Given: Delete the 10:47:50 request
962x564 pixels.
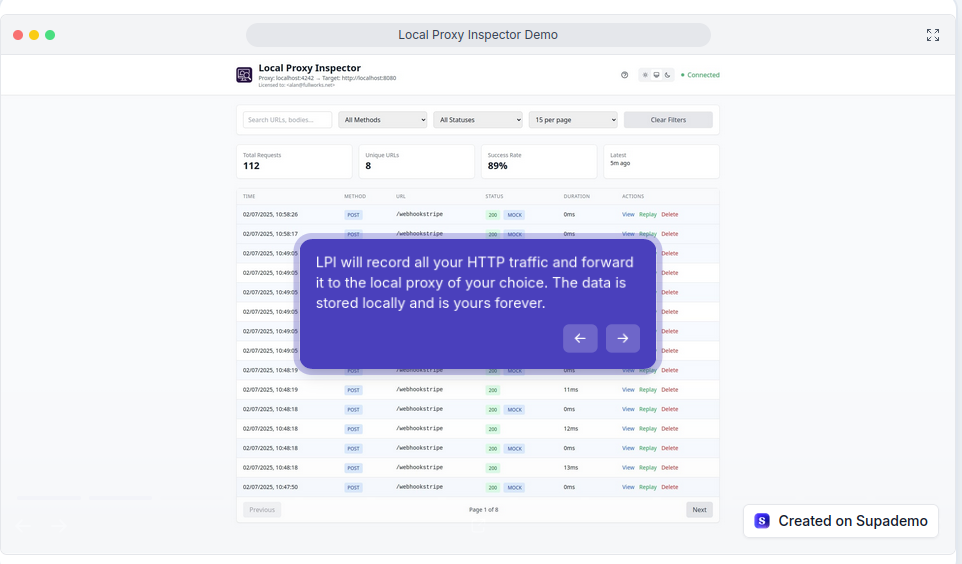Looking at the screenshot, I should click(x=670, y=487).
